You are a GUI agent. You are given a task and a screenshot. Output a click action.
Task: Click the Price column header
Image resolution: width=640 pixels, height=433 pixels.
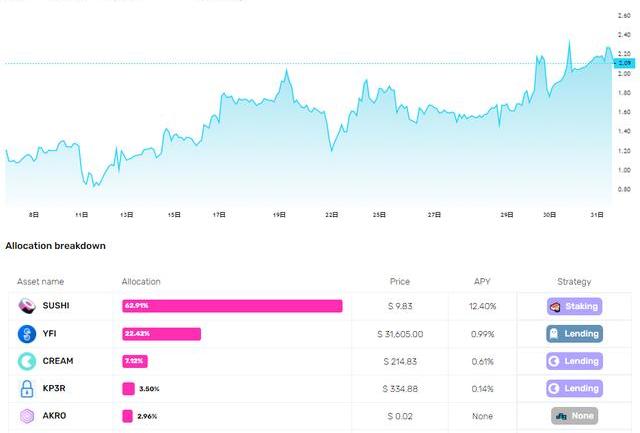[x=400, y=281]
